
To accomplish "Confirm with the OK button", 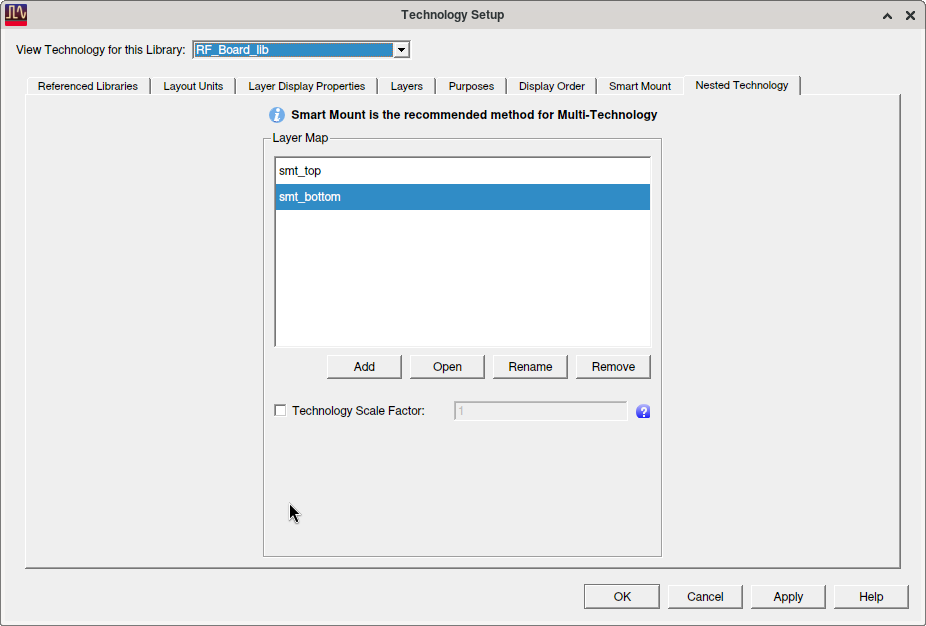I will point(622,596).
